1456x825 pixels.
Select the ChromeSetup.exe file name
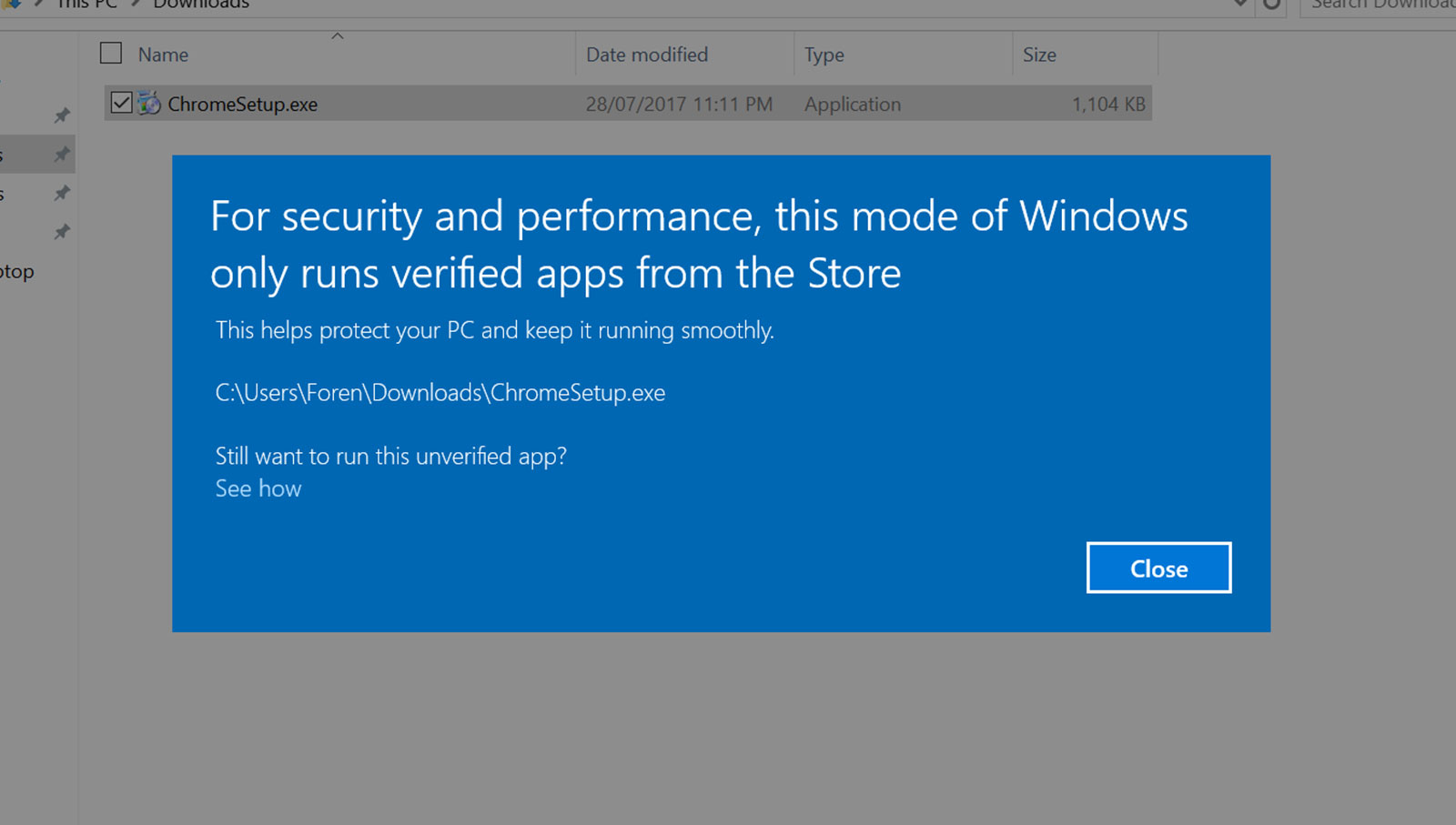(x=242, y=105)
